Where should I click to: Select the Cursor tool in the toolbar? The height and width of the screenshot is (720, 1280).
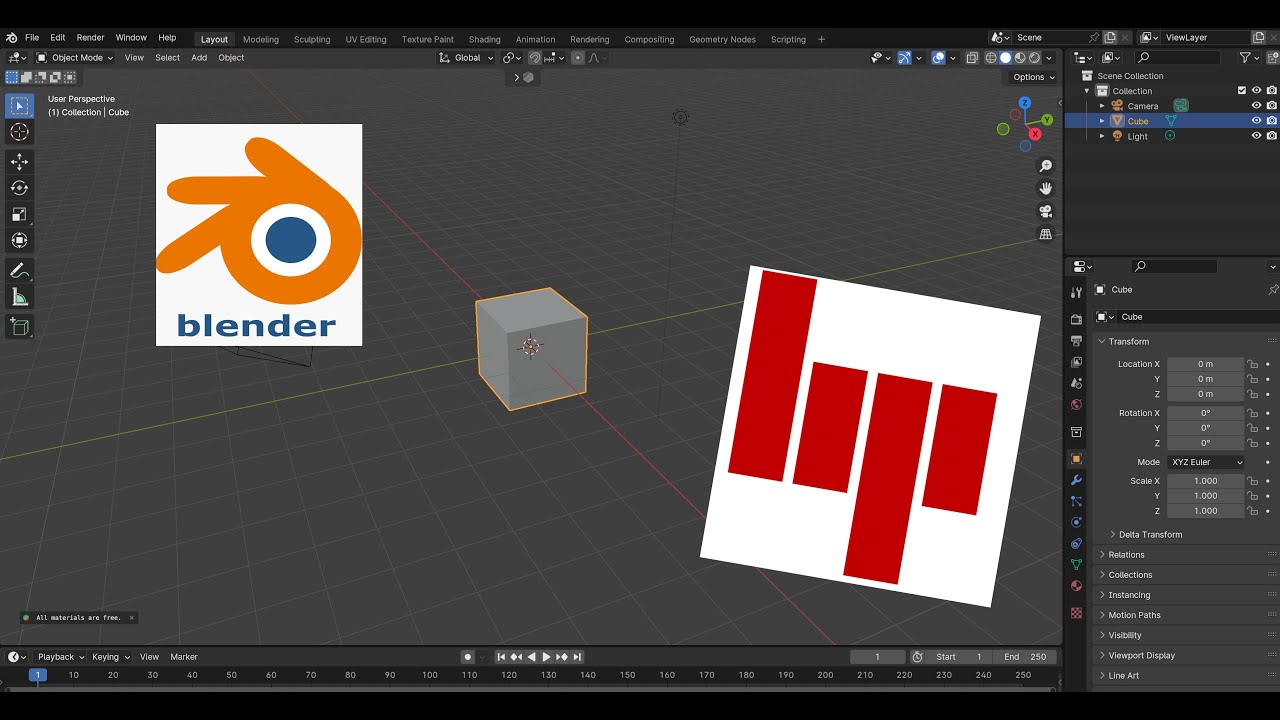pyautogui.click(x=19, y=132)
